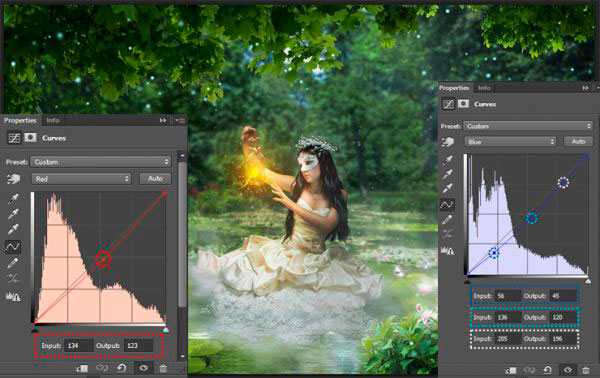
Task: Select the Curves adjustment icon in the Red panel
Action: pyautogui.click(x=14, y=138)
